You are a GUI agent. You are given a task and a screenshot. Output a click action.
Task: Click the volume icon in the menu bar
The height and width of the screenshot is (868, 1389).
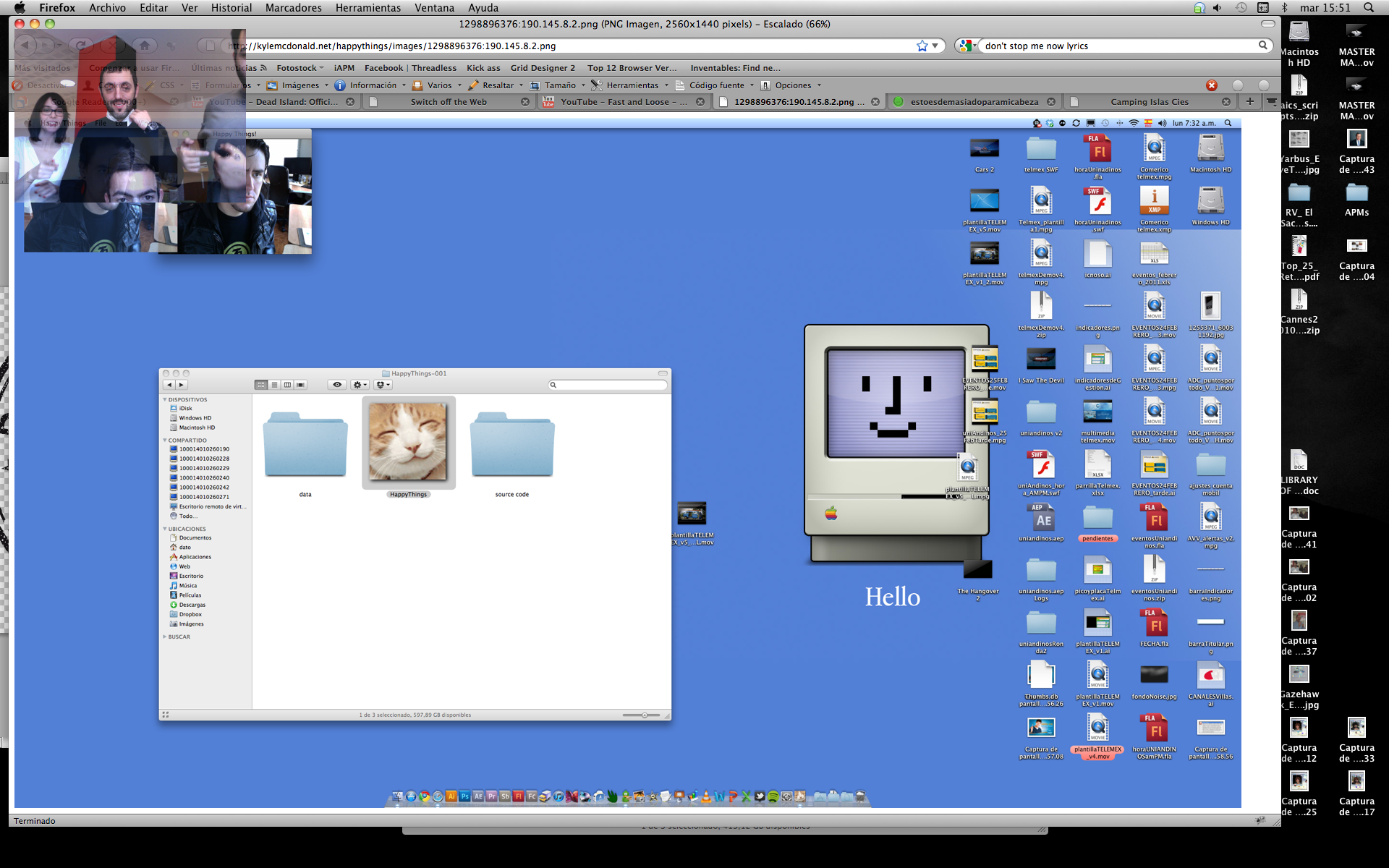click(x=1217, y=7)
